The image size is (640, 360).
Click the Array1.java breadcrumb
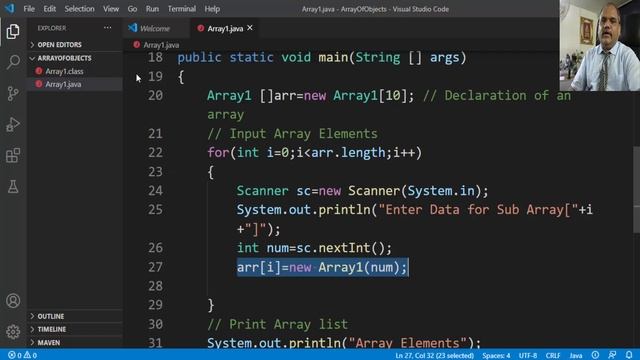[161, 45]
